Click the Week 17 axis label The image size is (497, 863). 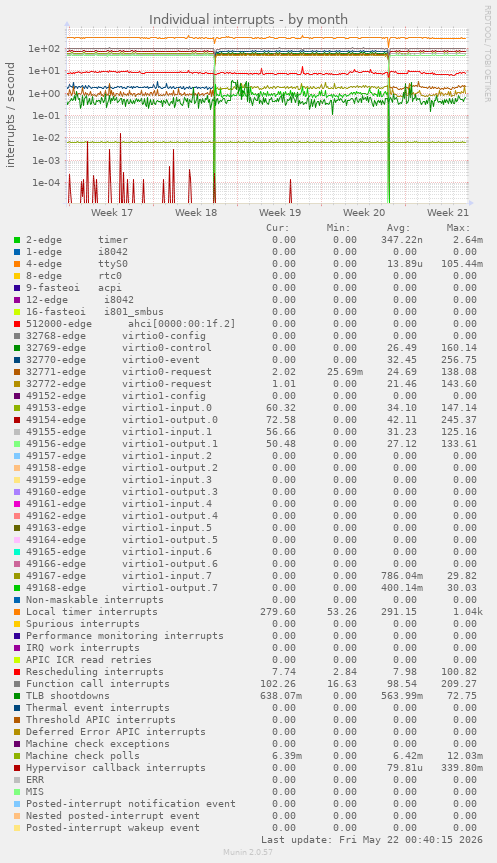[x=112, y=212]
